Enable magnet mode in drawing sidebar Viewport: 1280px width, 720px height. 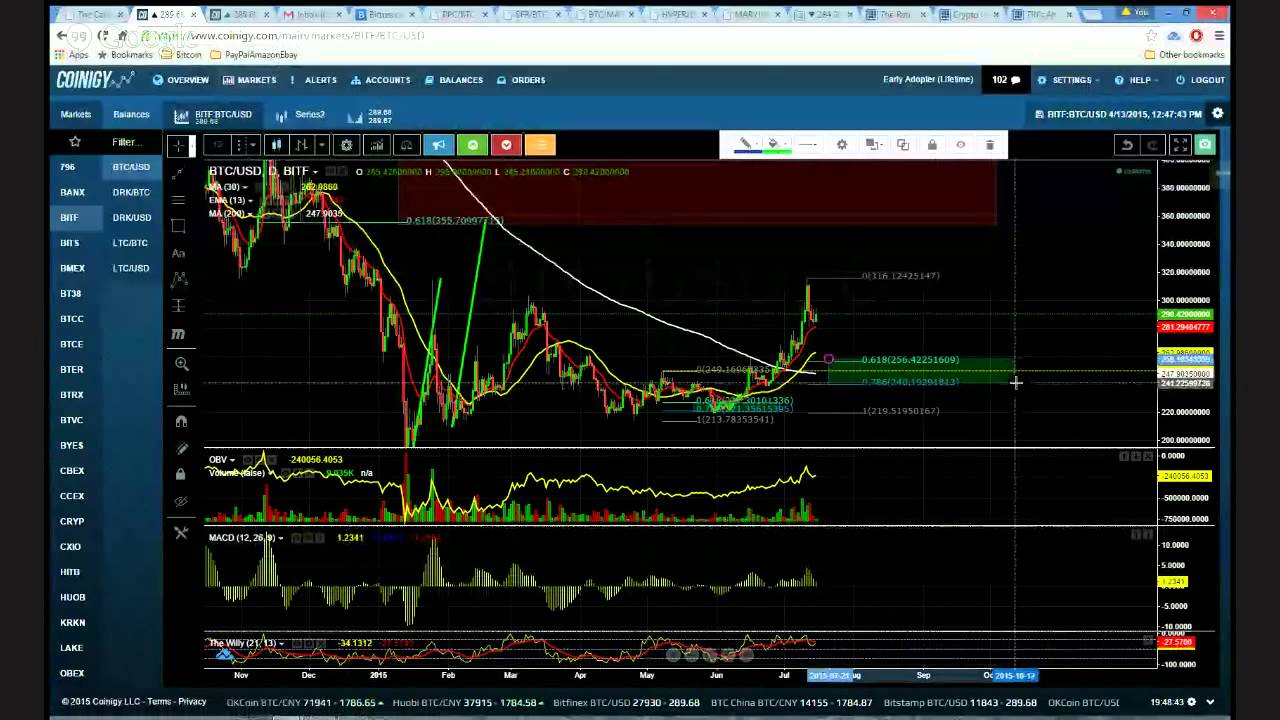tap(181, 421)
